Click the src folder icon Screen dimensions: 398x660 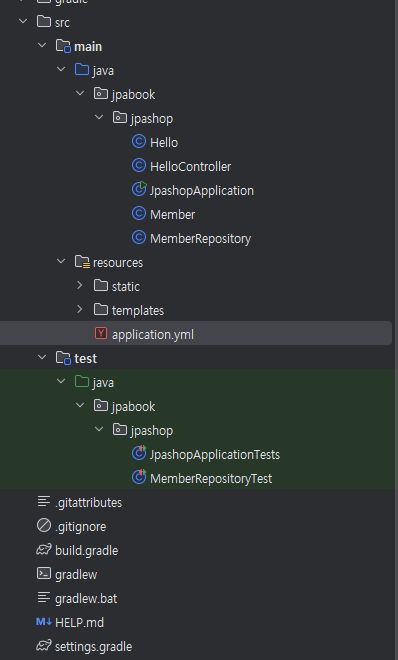click(44, 21)
